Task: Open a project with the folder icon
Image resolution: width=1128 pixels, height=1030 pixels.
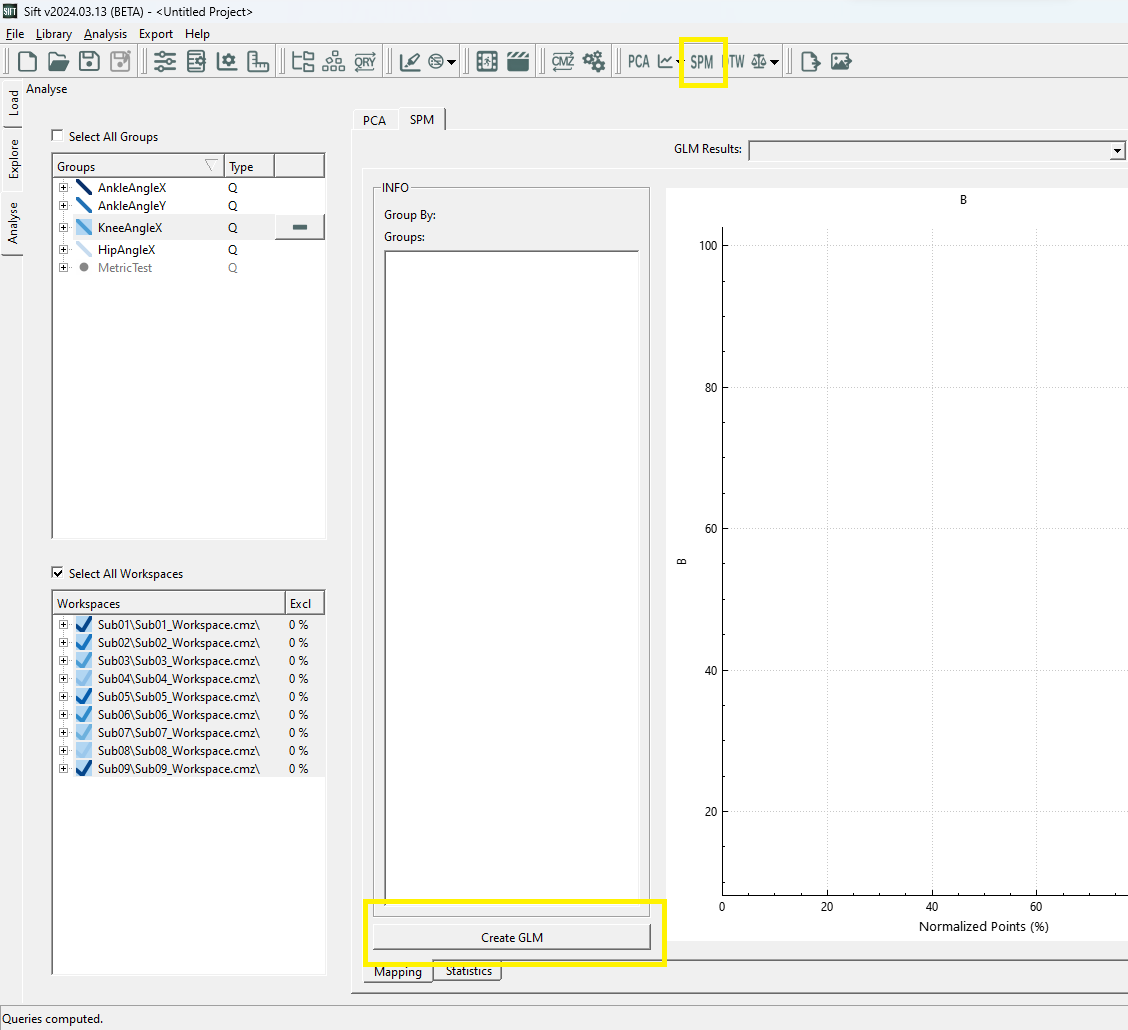Action: pos(59,61)
